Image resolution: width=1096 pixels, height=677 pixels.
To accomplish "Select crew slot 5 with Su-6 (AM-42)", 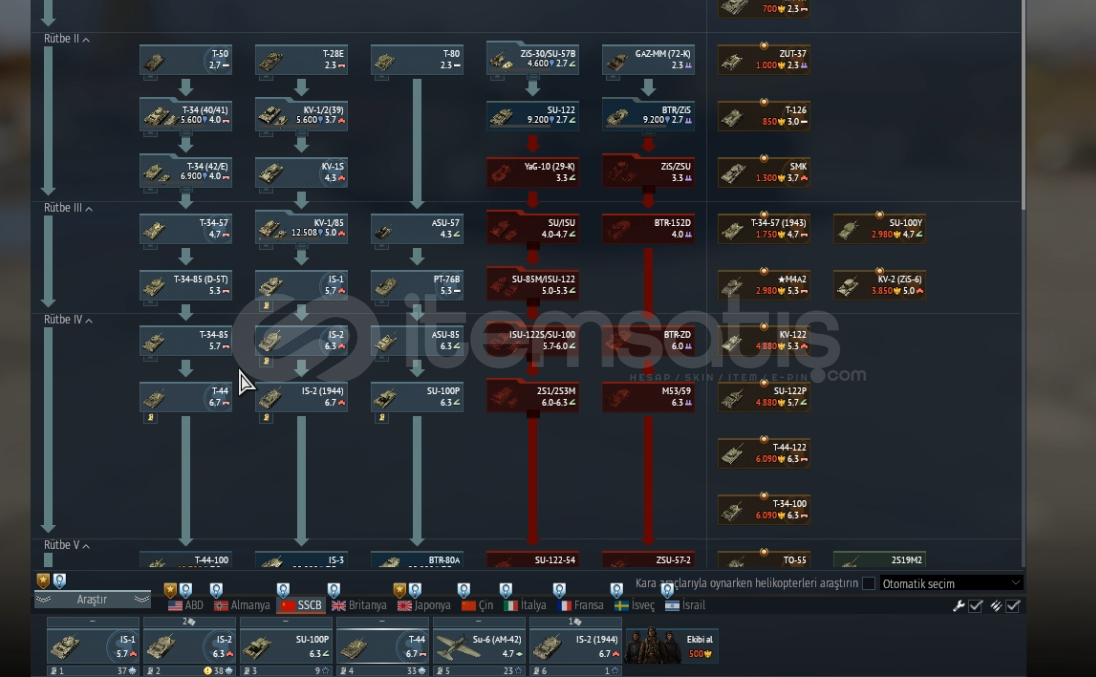I will click(x=479, y=646).
